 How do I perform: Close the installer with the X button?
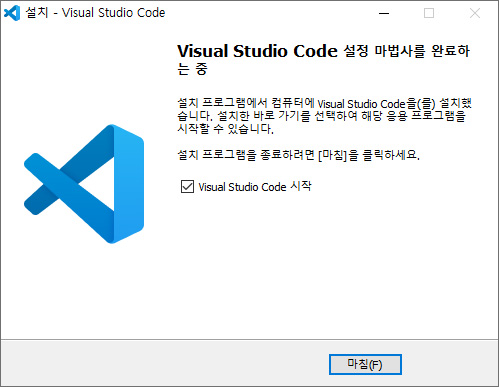475,13
